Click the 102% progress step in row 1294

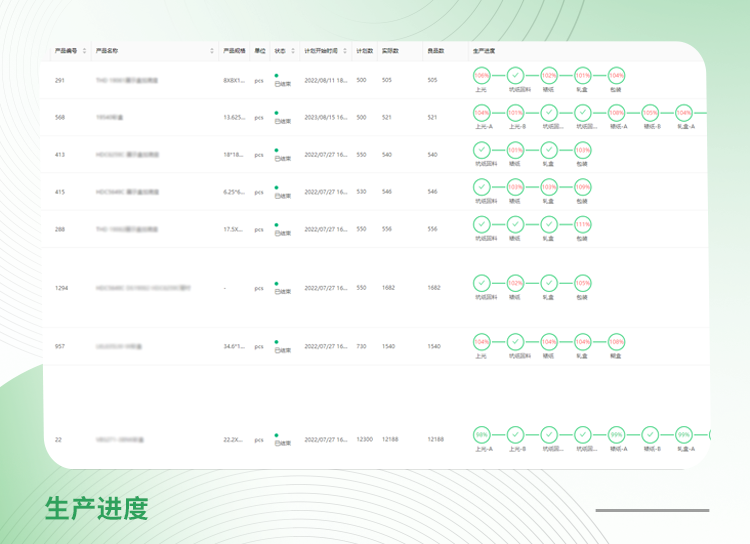click(515, 283)
